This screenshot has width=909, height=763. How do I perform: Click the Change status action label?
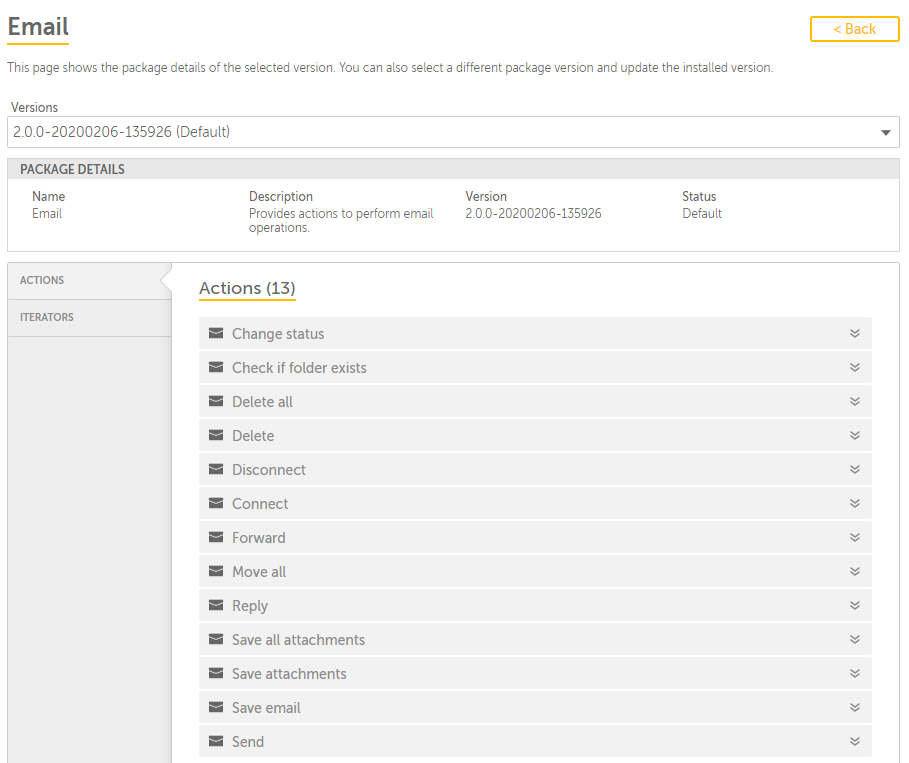[278, 334]
